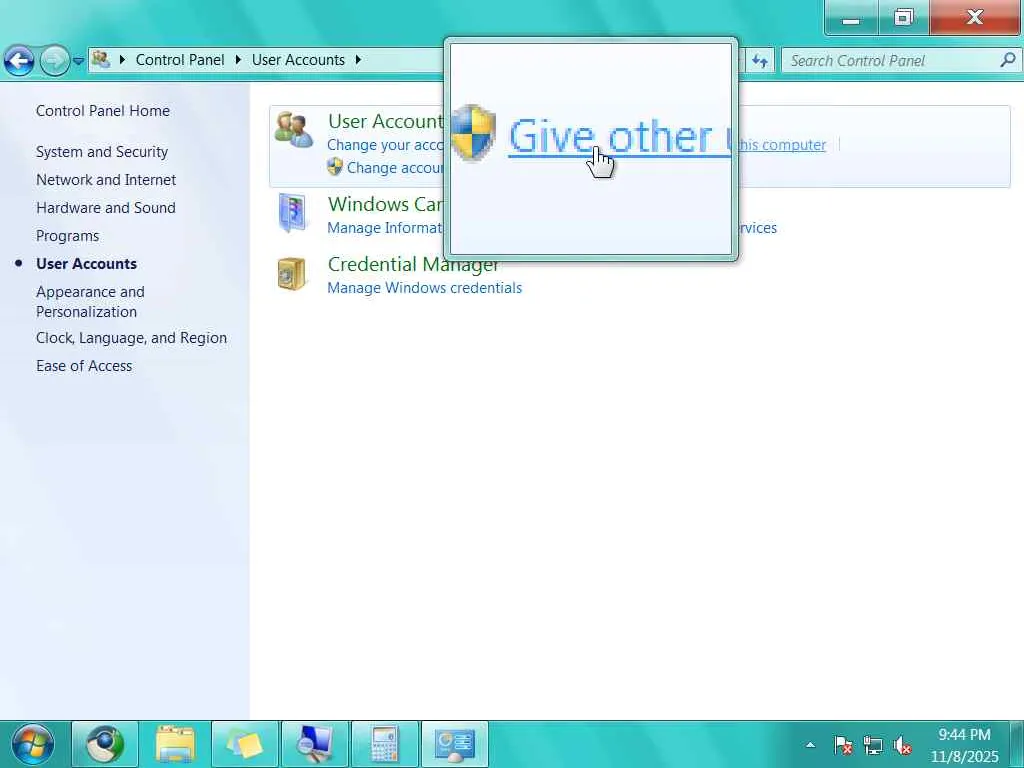Screen dimensions: 1024x768
Task: Open the Windows CardSpace heading
Action: 385,204
